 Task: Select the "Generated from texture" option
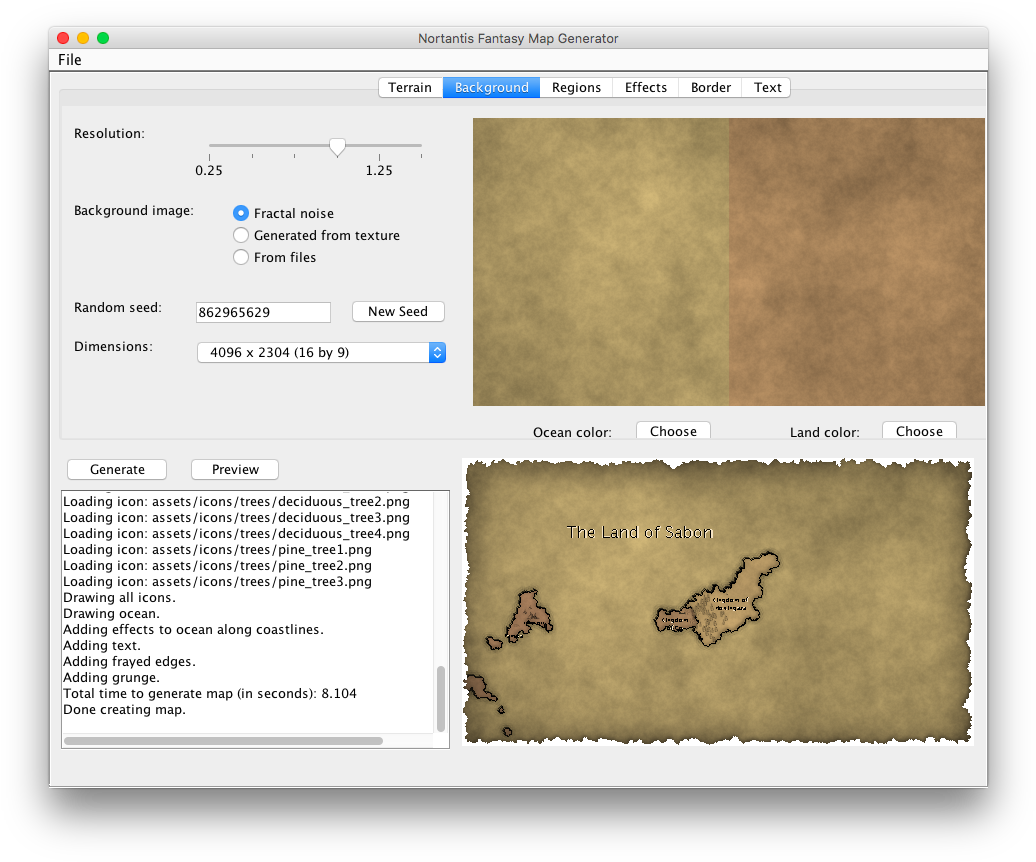coord(241,235)
